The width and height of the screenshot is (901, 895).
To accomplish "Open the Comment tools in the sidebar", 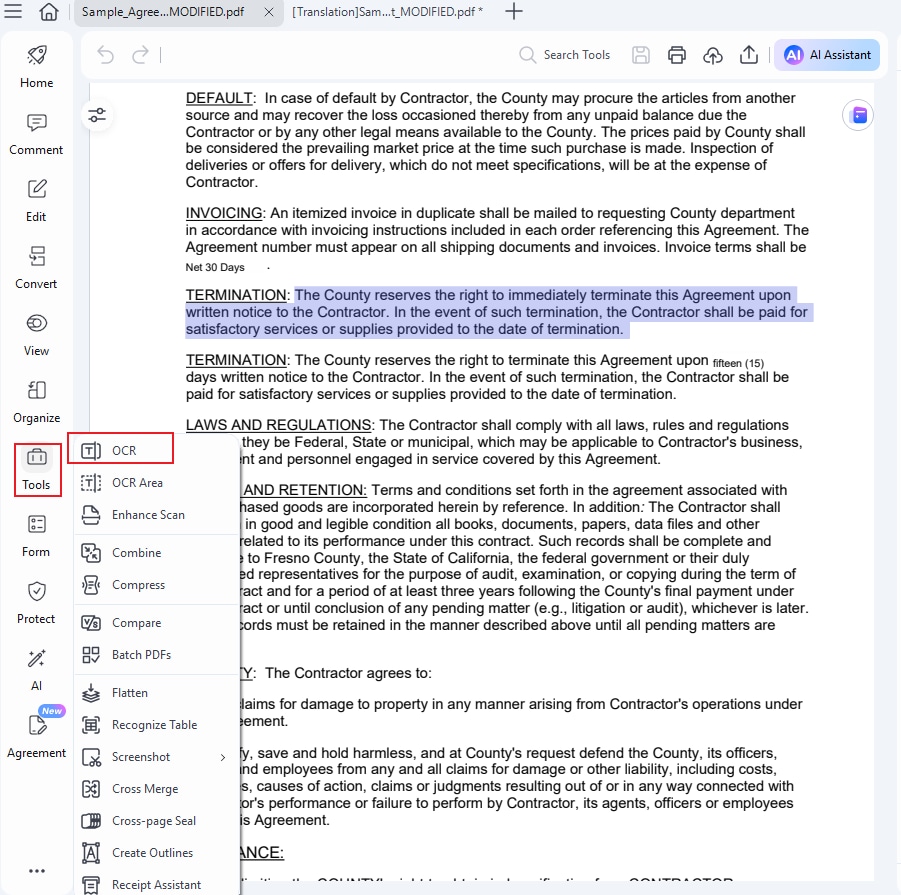I will pyautogui.click(x=36, y=134).
